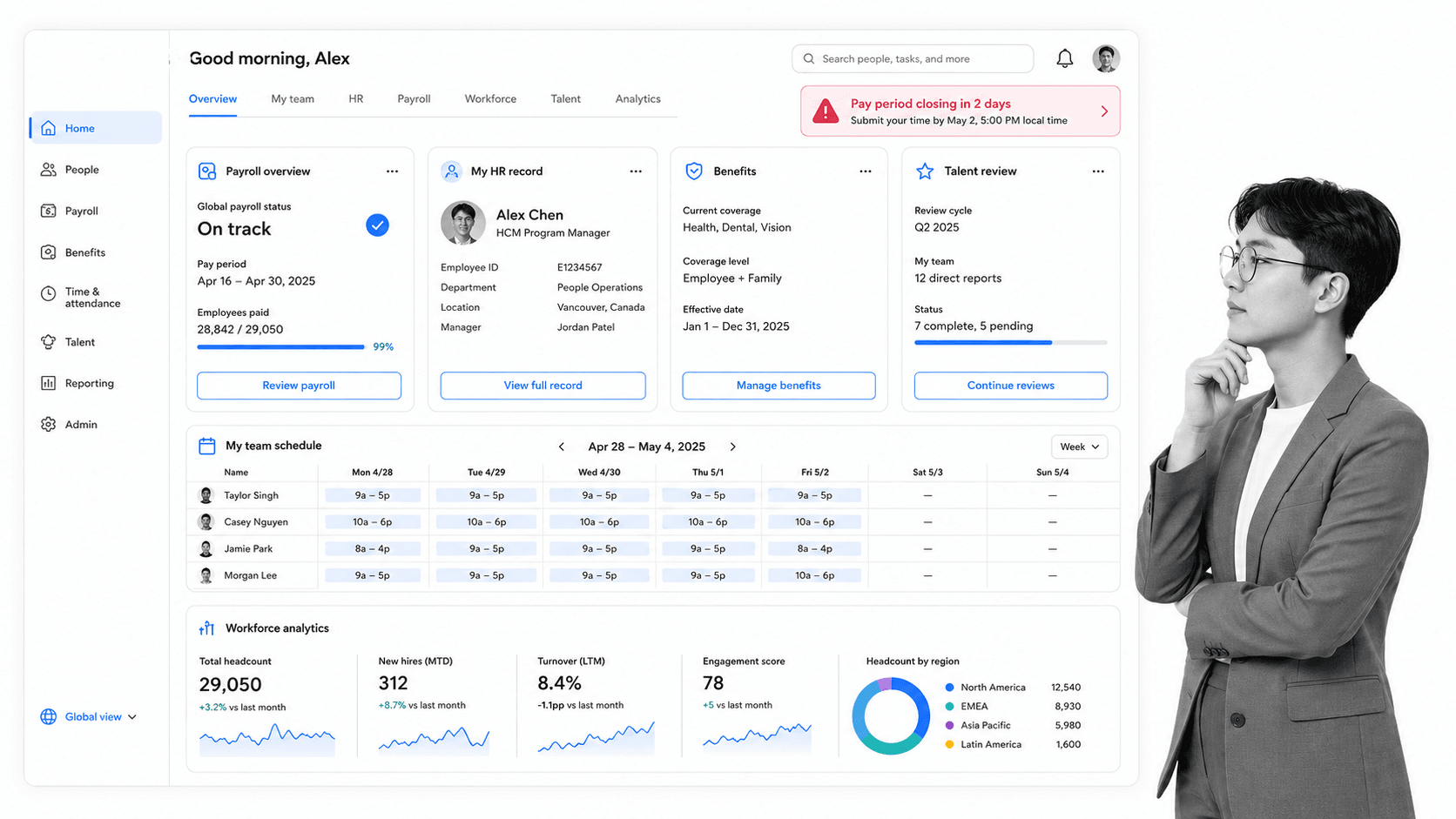Screen dimensions: 1456x819
Task: Click the My team schedule calendar icon
Action: (207, 446)
